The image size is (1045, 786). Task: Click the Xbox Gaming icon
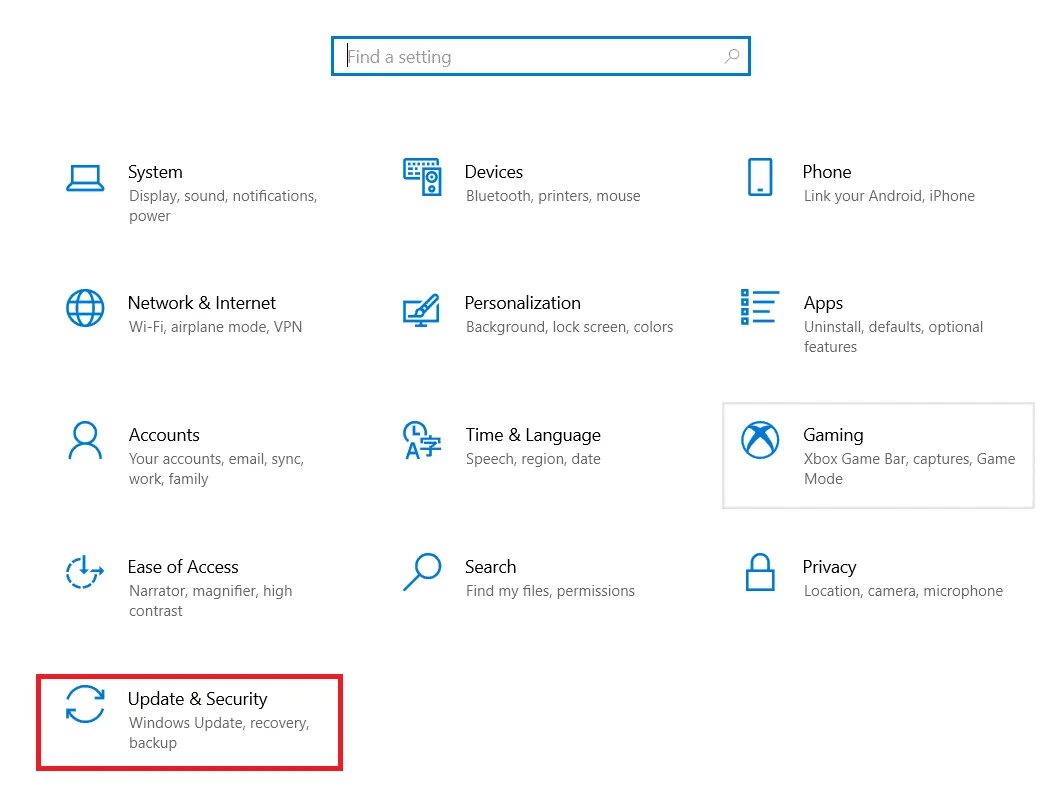(x=760, y=440)
